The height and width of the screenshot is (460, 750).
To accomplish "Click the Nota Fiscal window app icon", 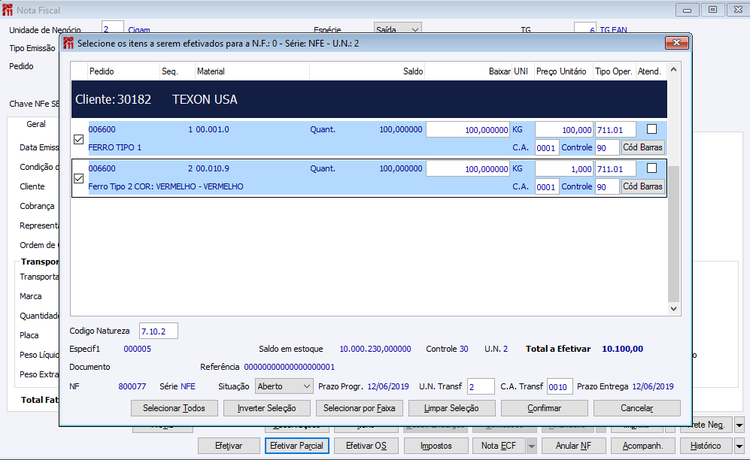I will click(x=7, y=10).
